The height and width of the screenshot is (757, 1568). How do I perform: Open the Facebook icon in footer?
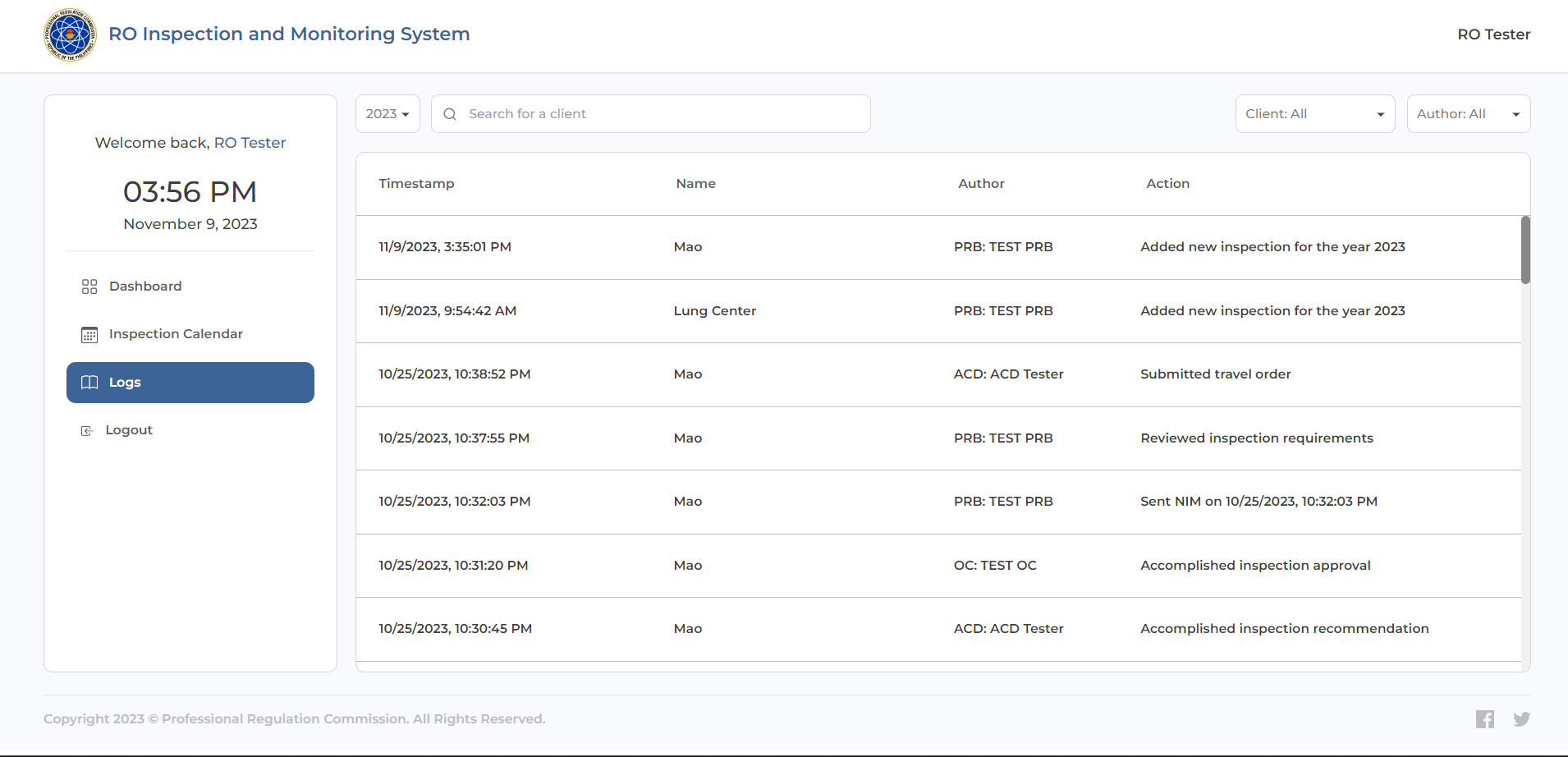pos(1484,719)
